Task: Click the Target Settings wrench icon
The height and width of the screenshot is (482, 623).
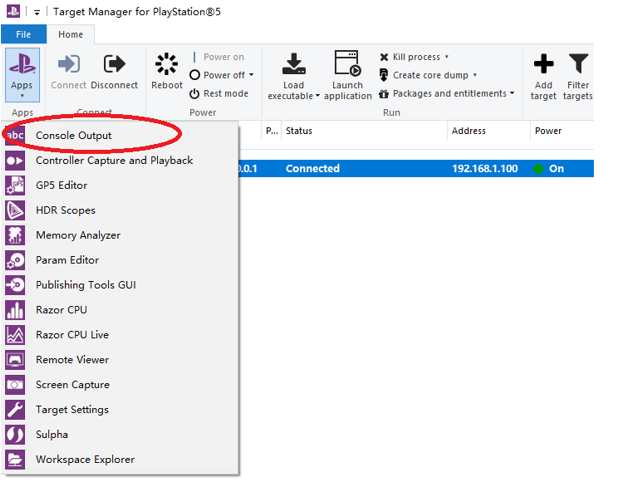Action: [x=16, y=410]
